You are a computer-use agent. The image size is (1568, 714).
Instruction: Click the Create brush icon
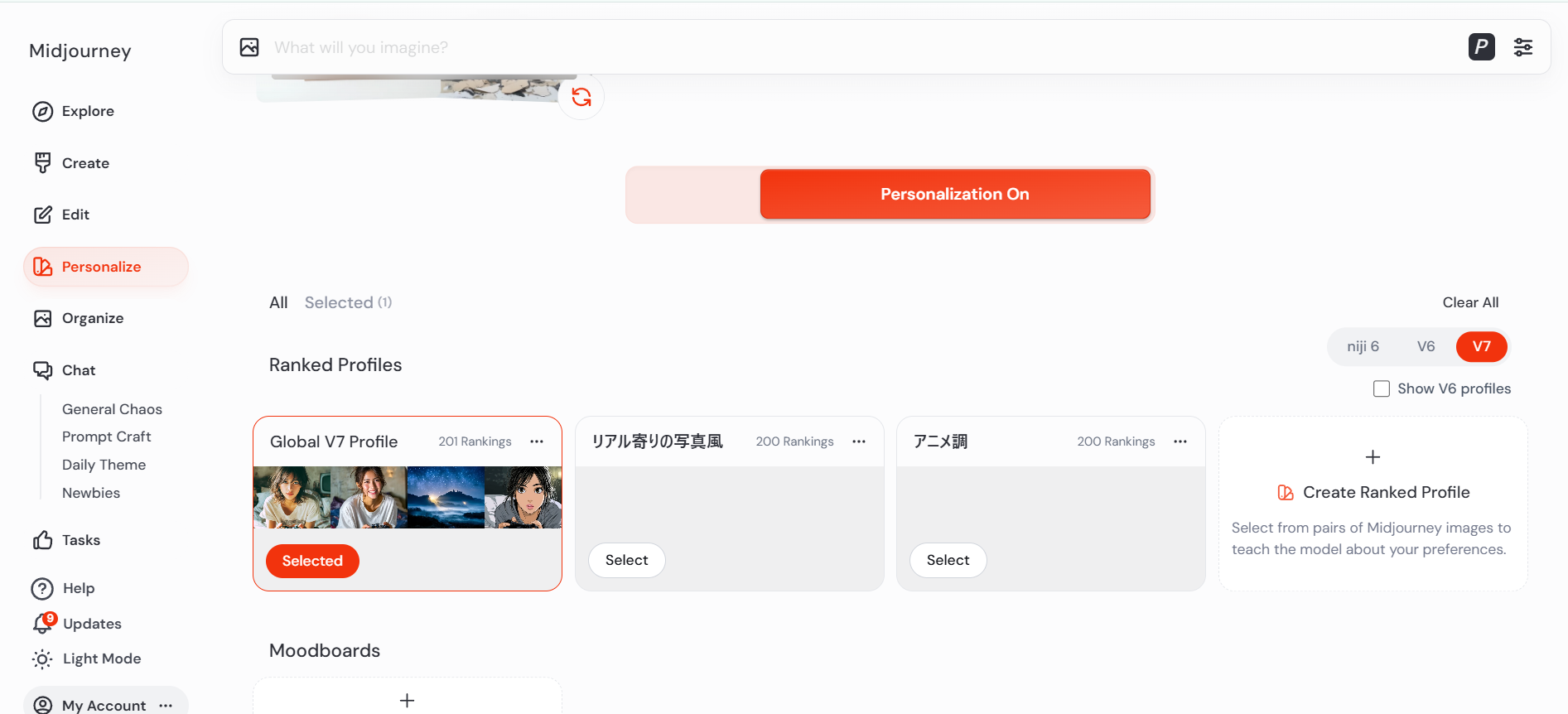(x=42, y=163)
